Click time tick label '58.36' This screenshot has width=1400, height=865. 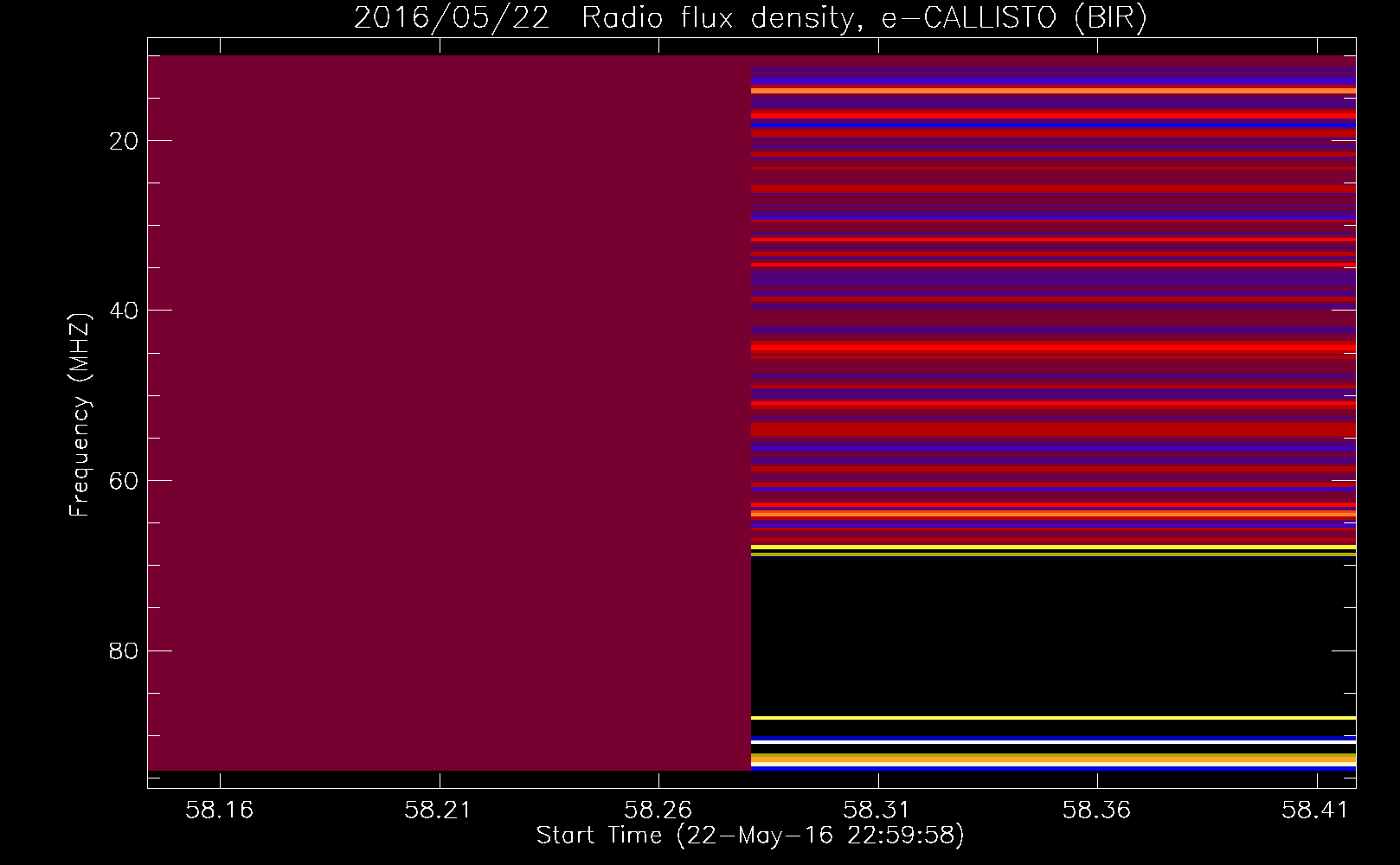pyautogui.click(x=1097, y=811)
